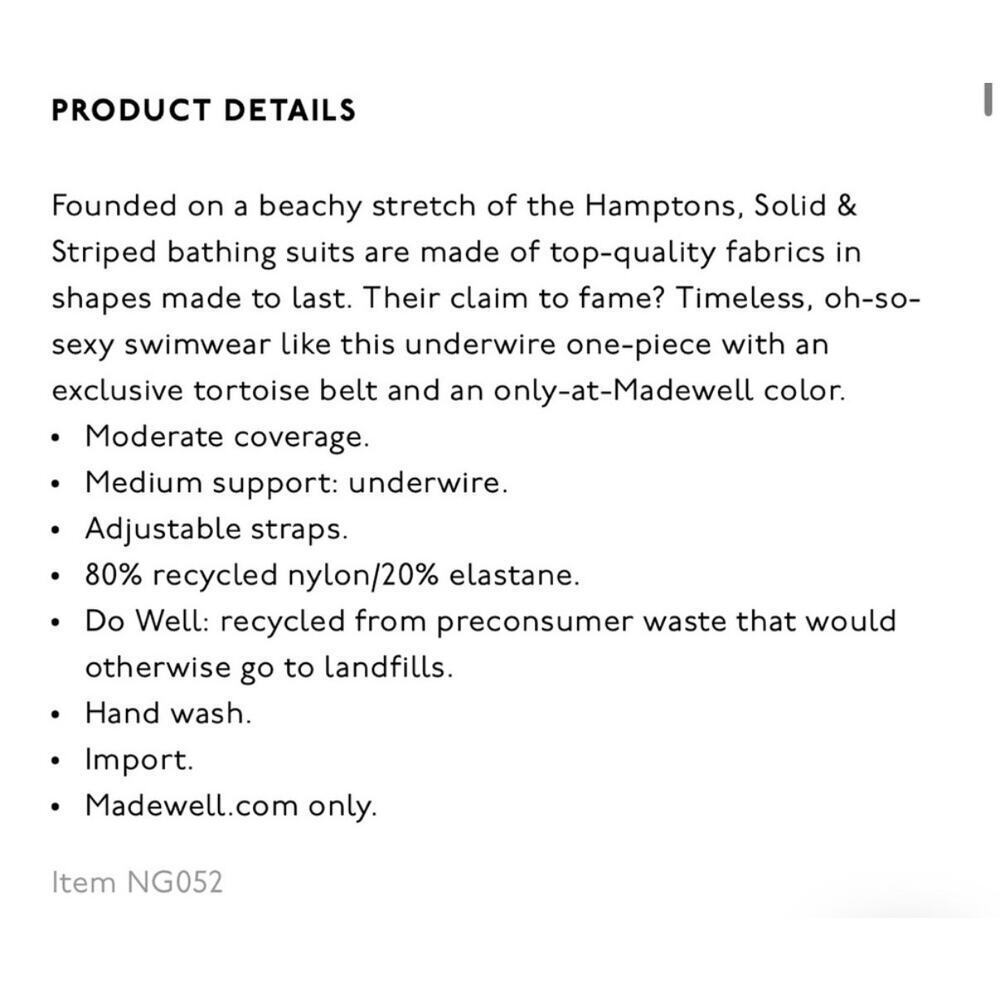Click the Adjustable straps bullet item
Screen dimensions: 1000x1000
pos(217,529)
